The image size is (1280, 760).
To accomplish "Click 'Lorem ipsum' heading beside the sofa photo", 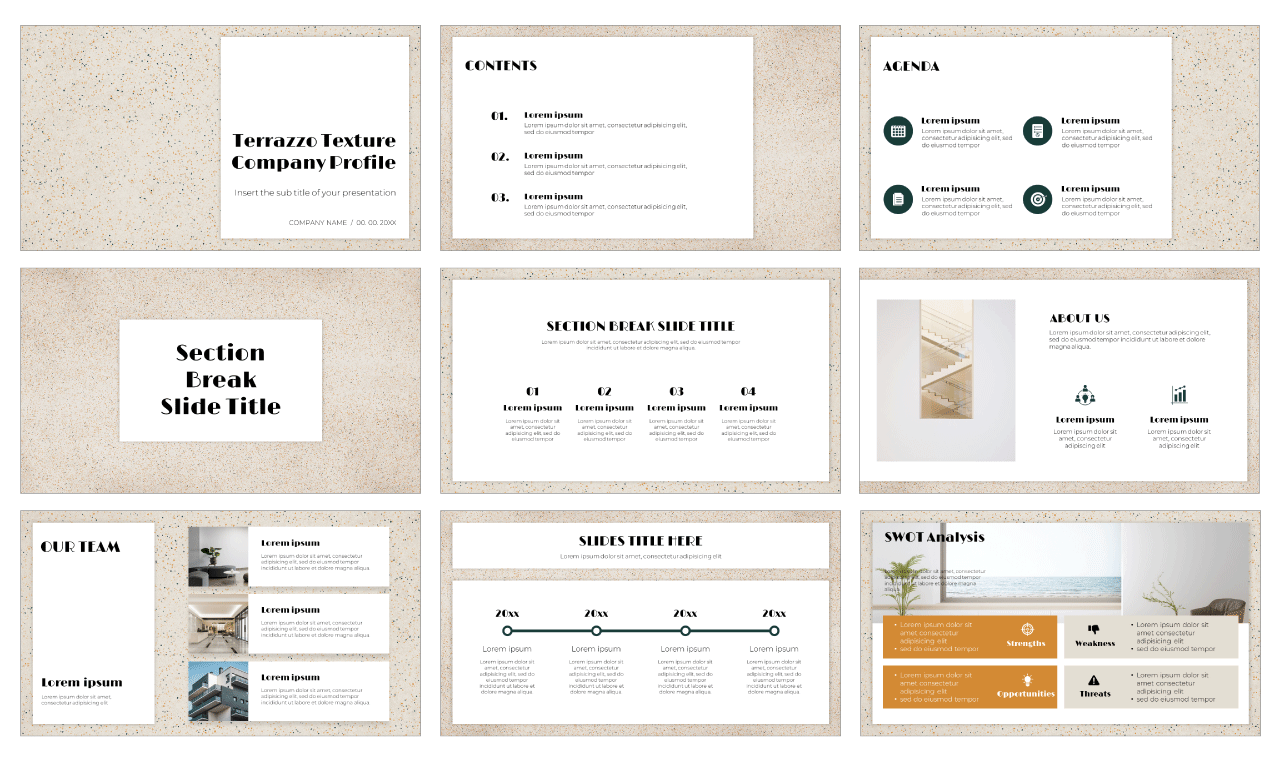I will tap(290, 543).
